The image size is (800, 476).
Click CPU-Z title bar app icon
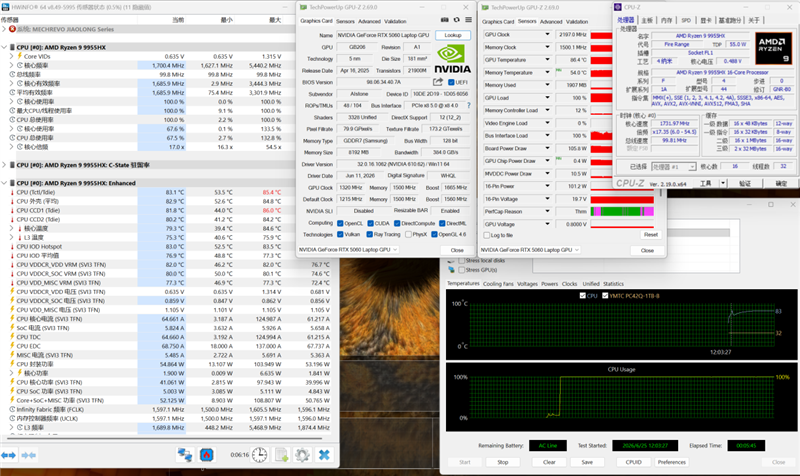618,7
